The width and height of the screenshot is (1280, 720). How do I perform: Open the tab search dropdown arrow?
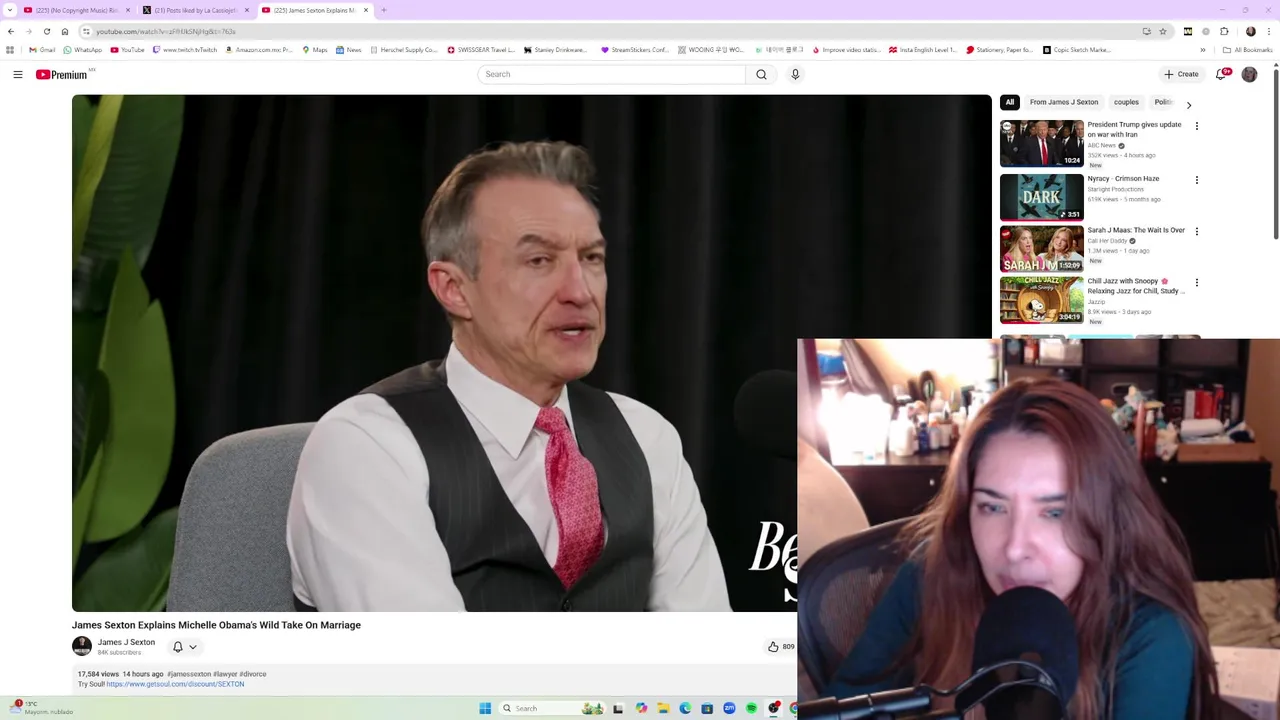click(x=10, y=10)
